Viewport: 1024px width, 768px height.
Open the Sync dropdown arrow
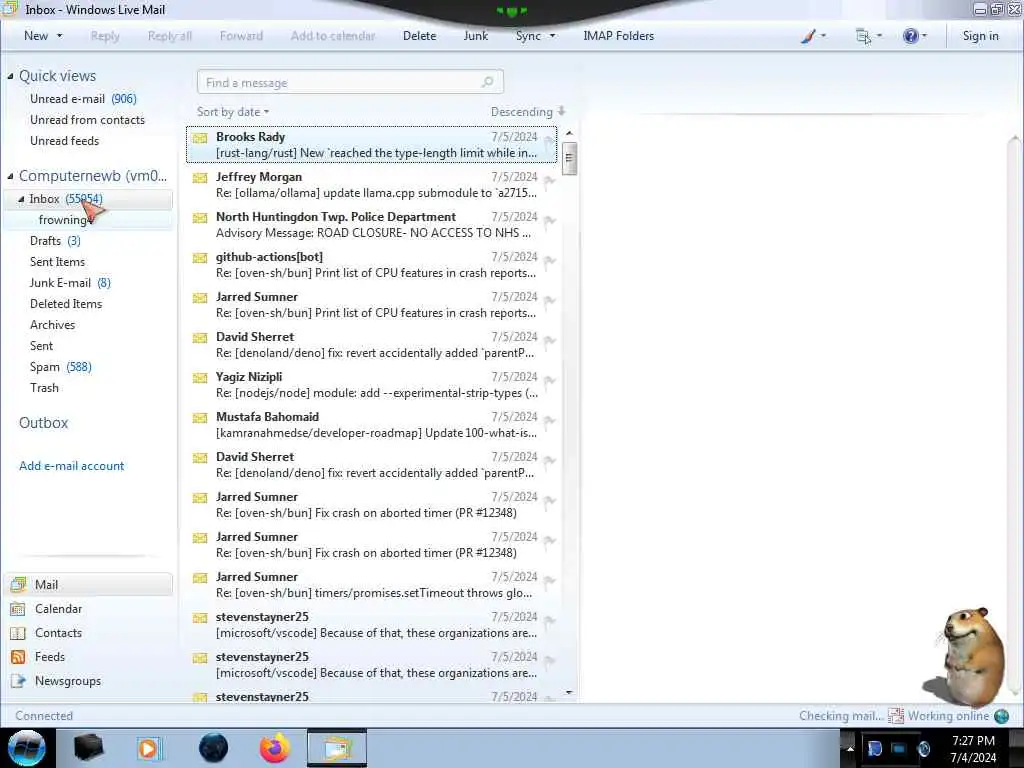552,36
